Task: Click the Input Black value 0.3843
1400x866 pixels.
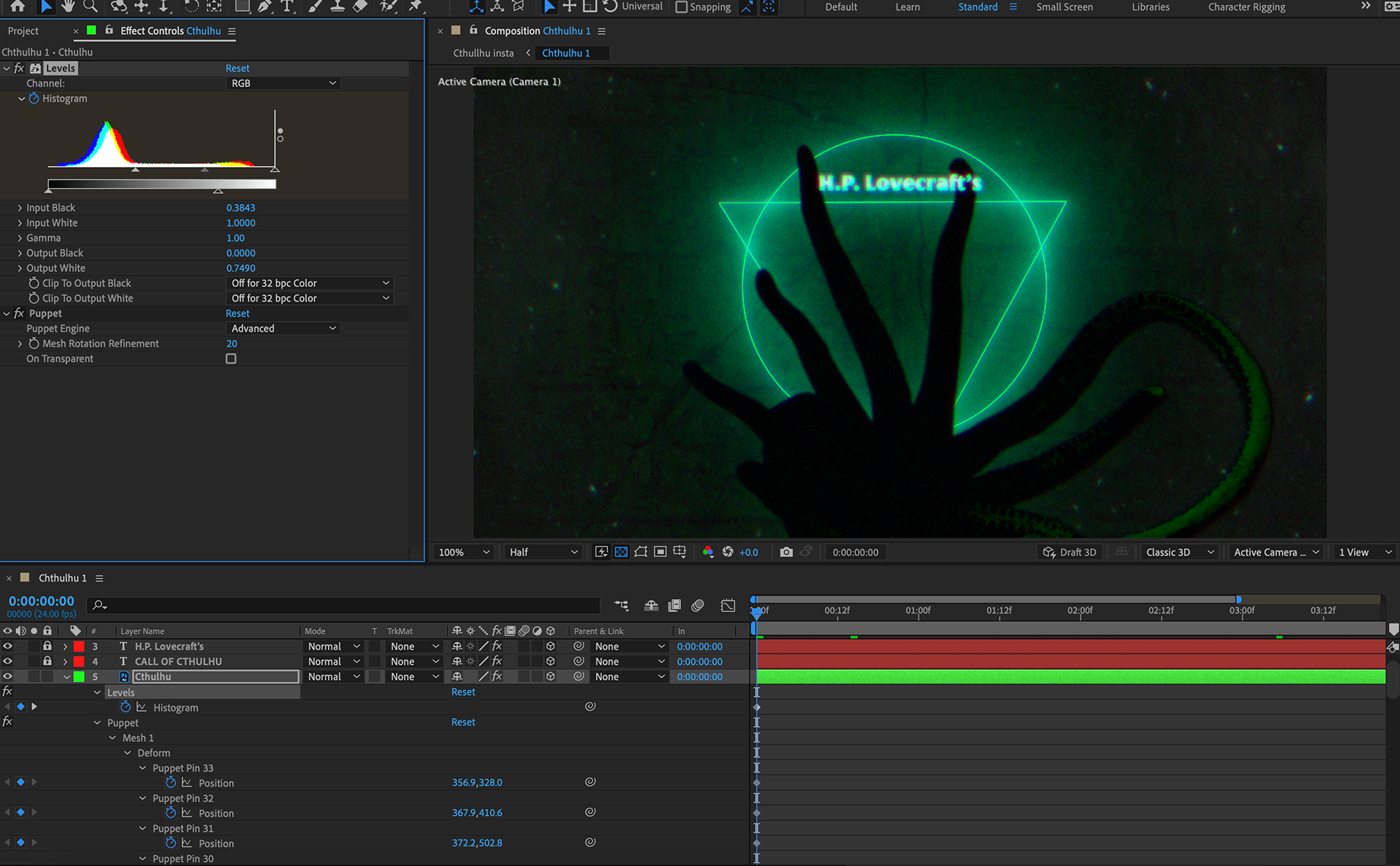Action: [x=241, y=208]
